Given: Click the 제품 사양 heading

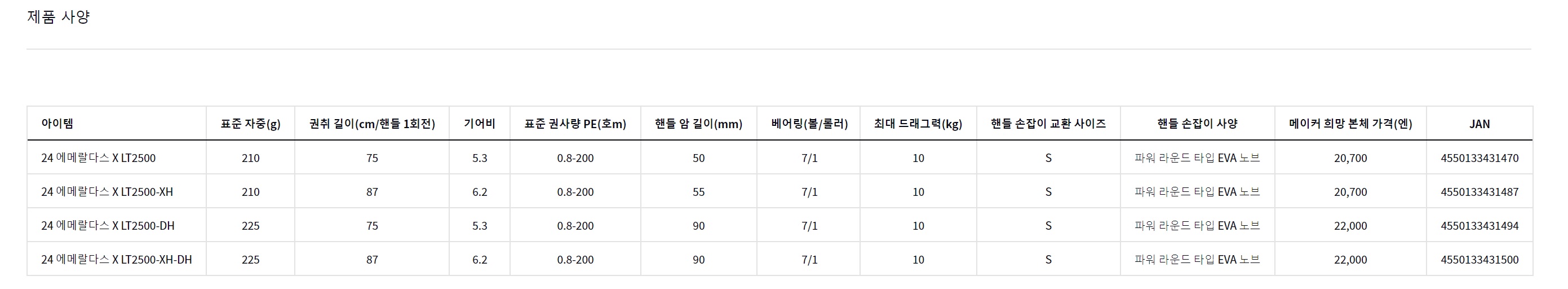Looking at the screenshot, I should [59, 16].
